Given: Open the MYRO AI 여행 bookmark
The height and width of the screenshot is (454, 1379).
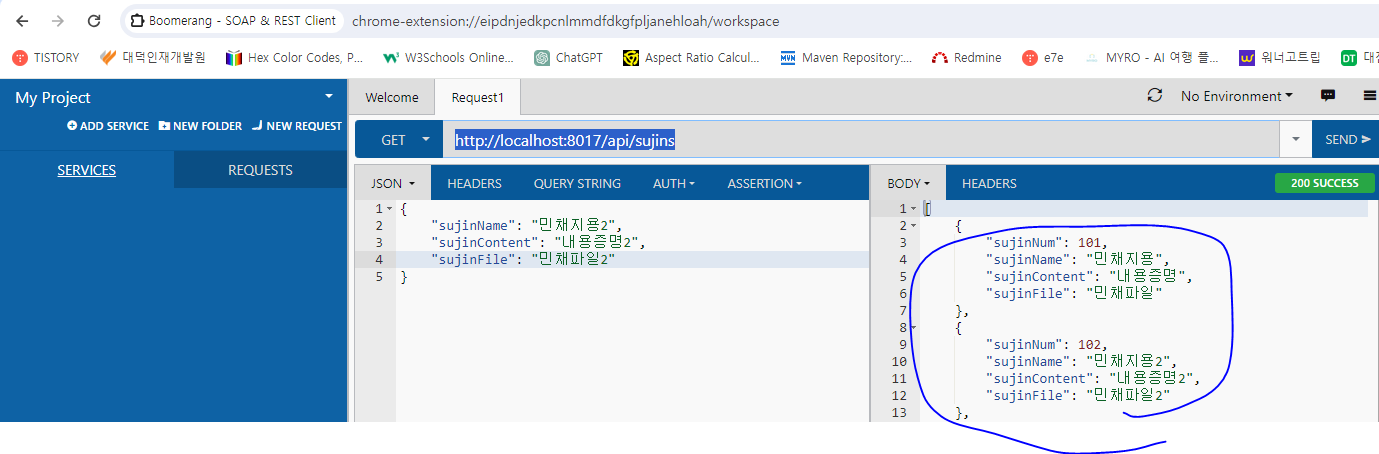Looking at the screenshot, I should pos(1151,58).
